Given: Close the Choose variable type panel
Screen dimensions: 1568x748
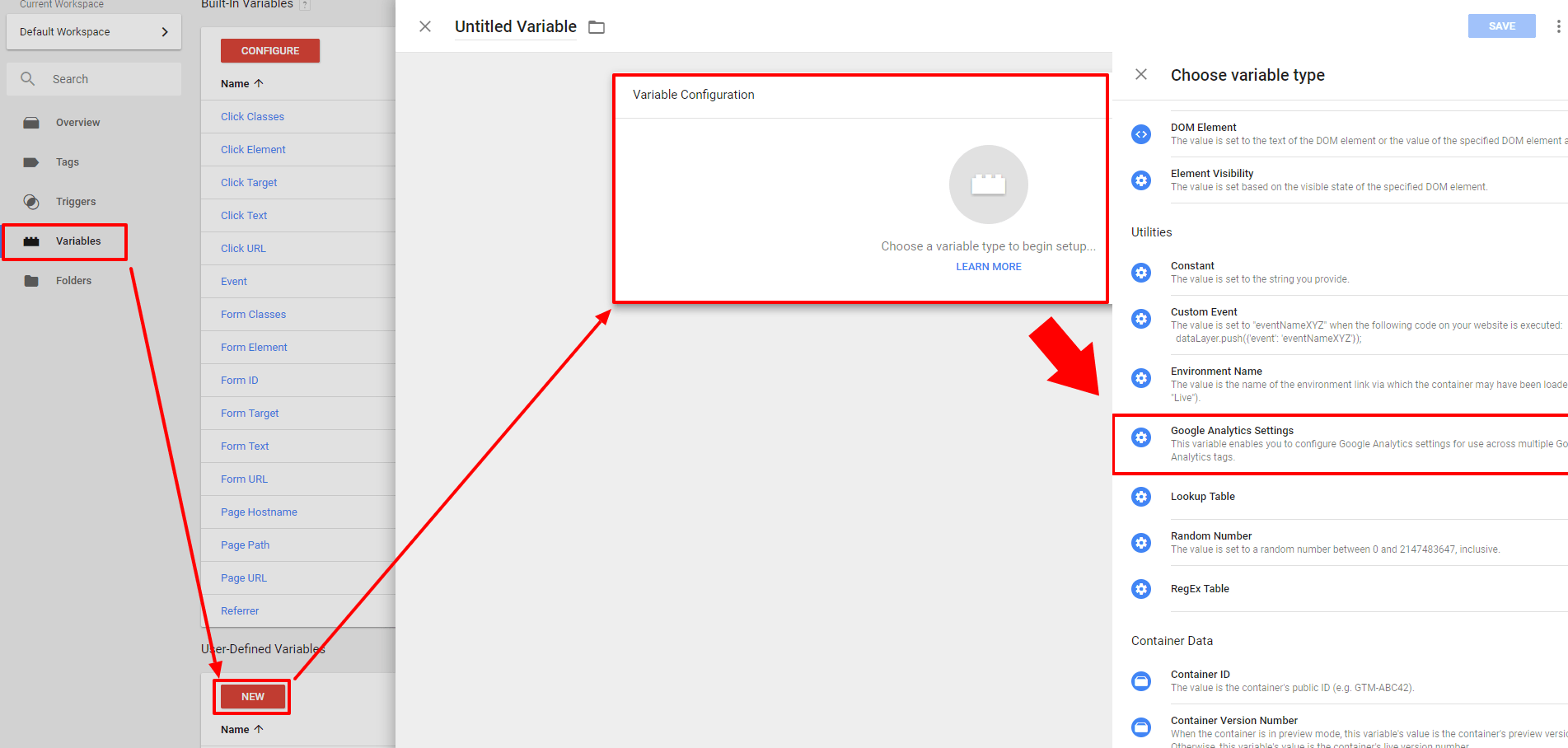Looking at the screenshot, I should click(x=1141, y=74).
